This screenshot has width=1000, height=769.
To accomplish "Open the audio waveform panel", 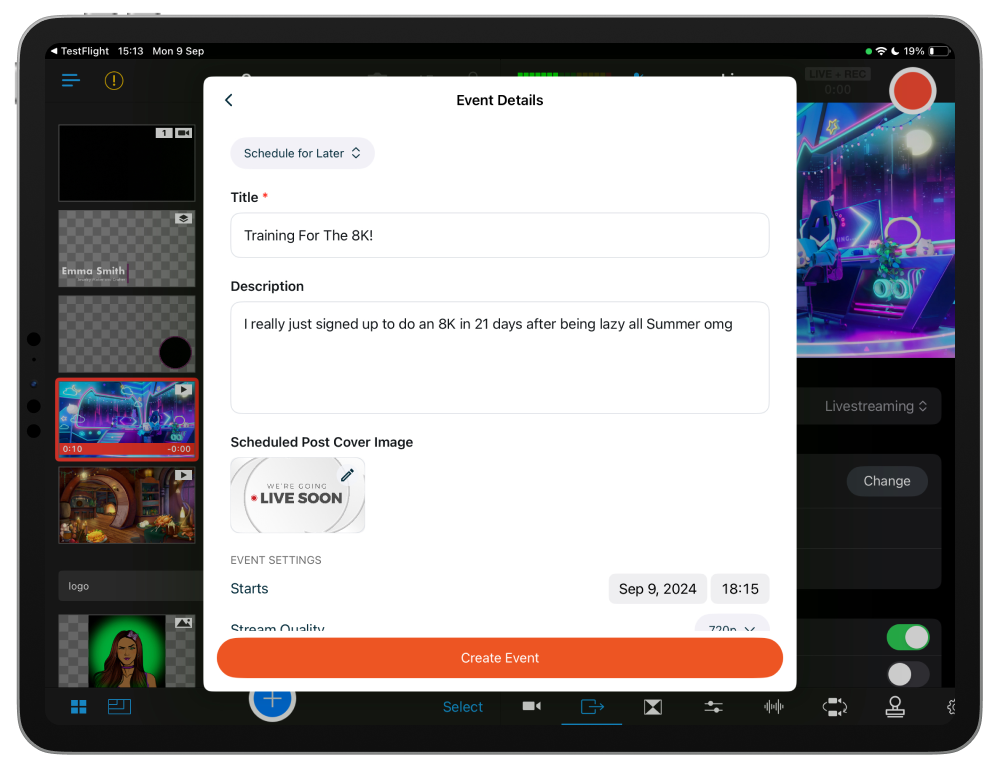I will pyautogui.click(x=773, y=707).
